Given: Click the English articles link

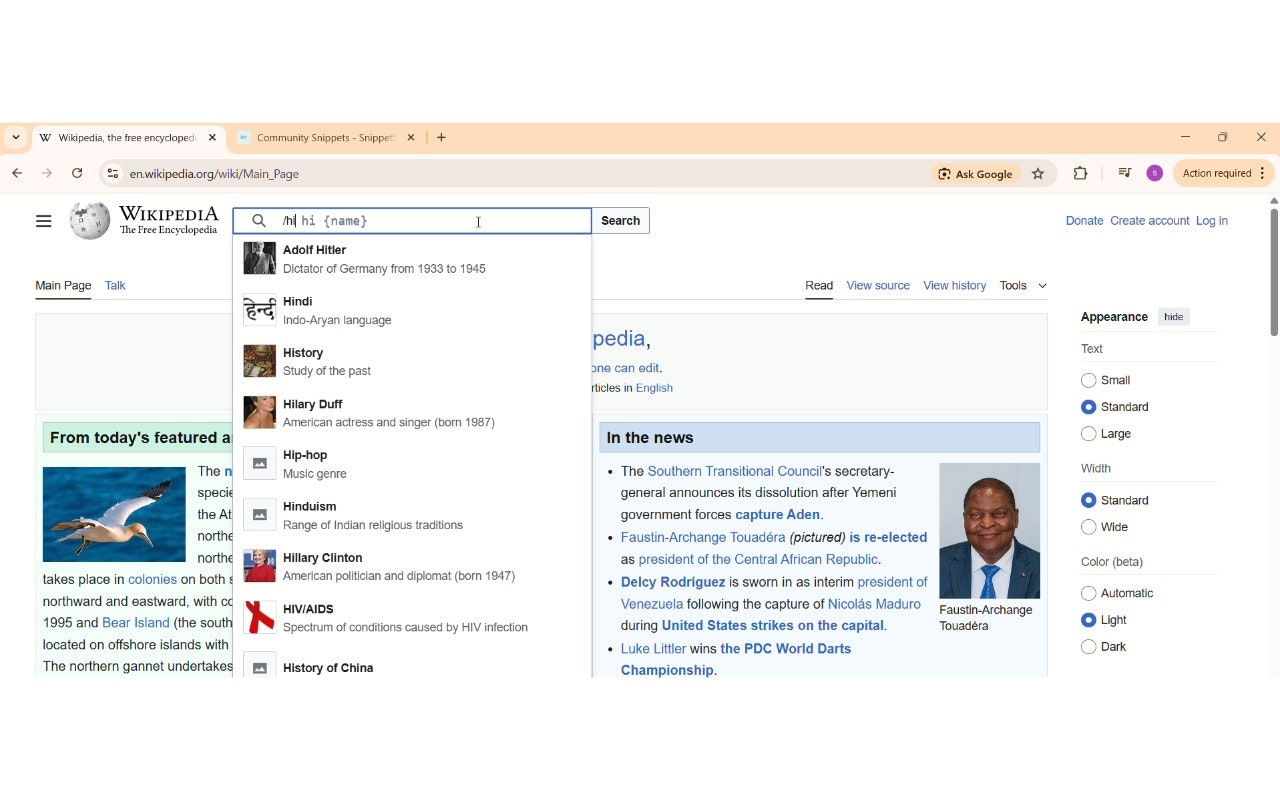Looking at the screenshot, I should click(654, 388).
